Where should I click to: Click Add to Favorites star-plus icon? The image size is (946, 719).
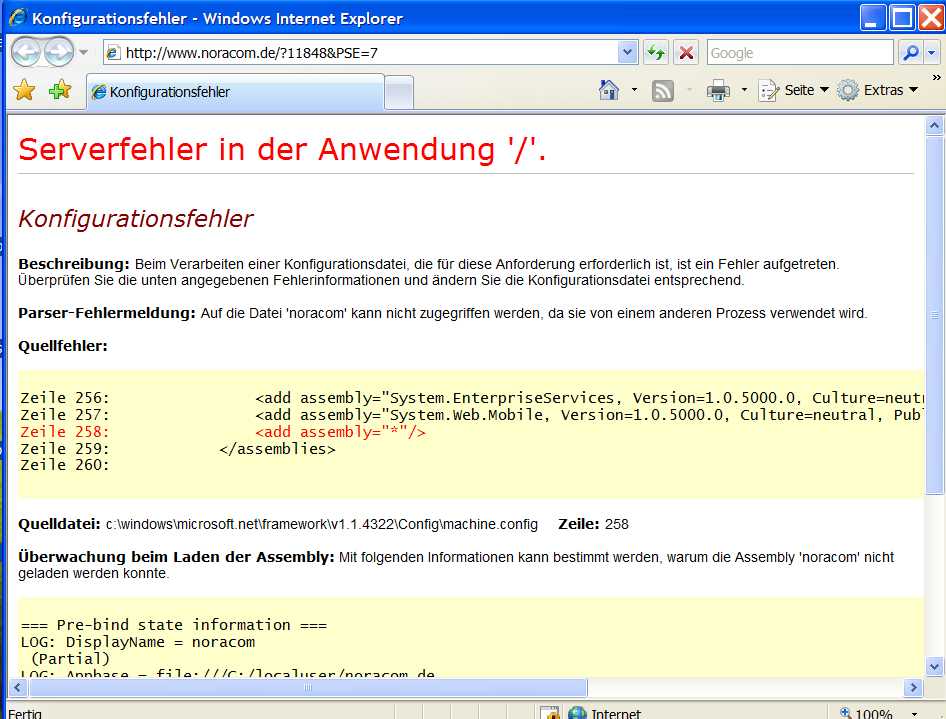coord(60,91)
